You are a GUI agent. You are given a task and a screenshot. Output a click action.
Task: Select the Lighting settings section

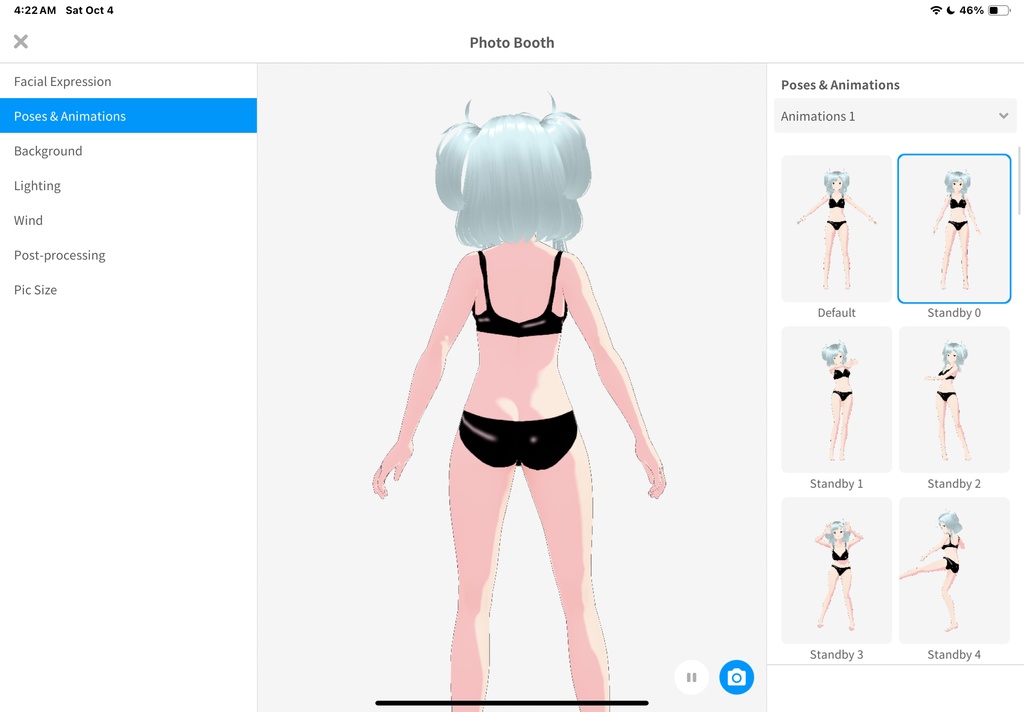click(37, 185)
